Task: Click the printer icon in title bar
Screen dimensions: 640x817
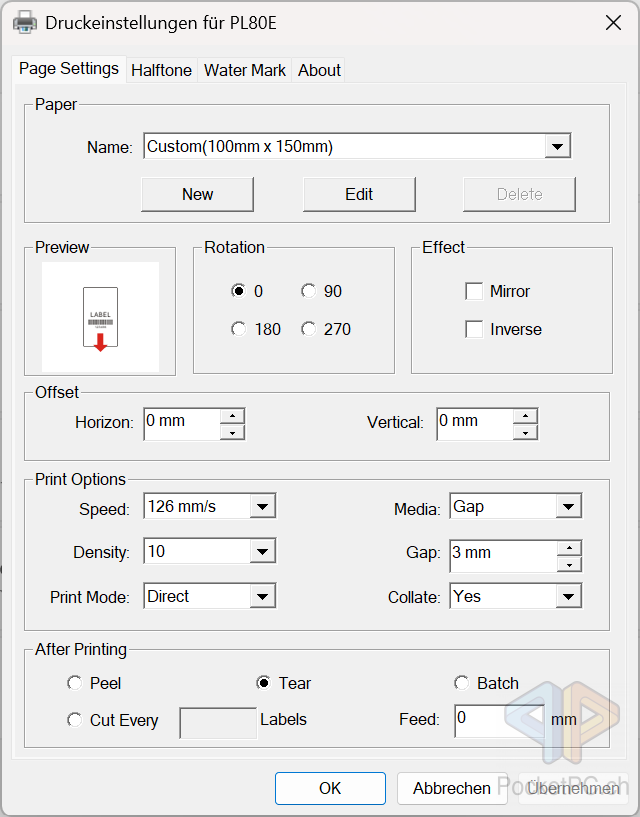Action: [25, 22]
